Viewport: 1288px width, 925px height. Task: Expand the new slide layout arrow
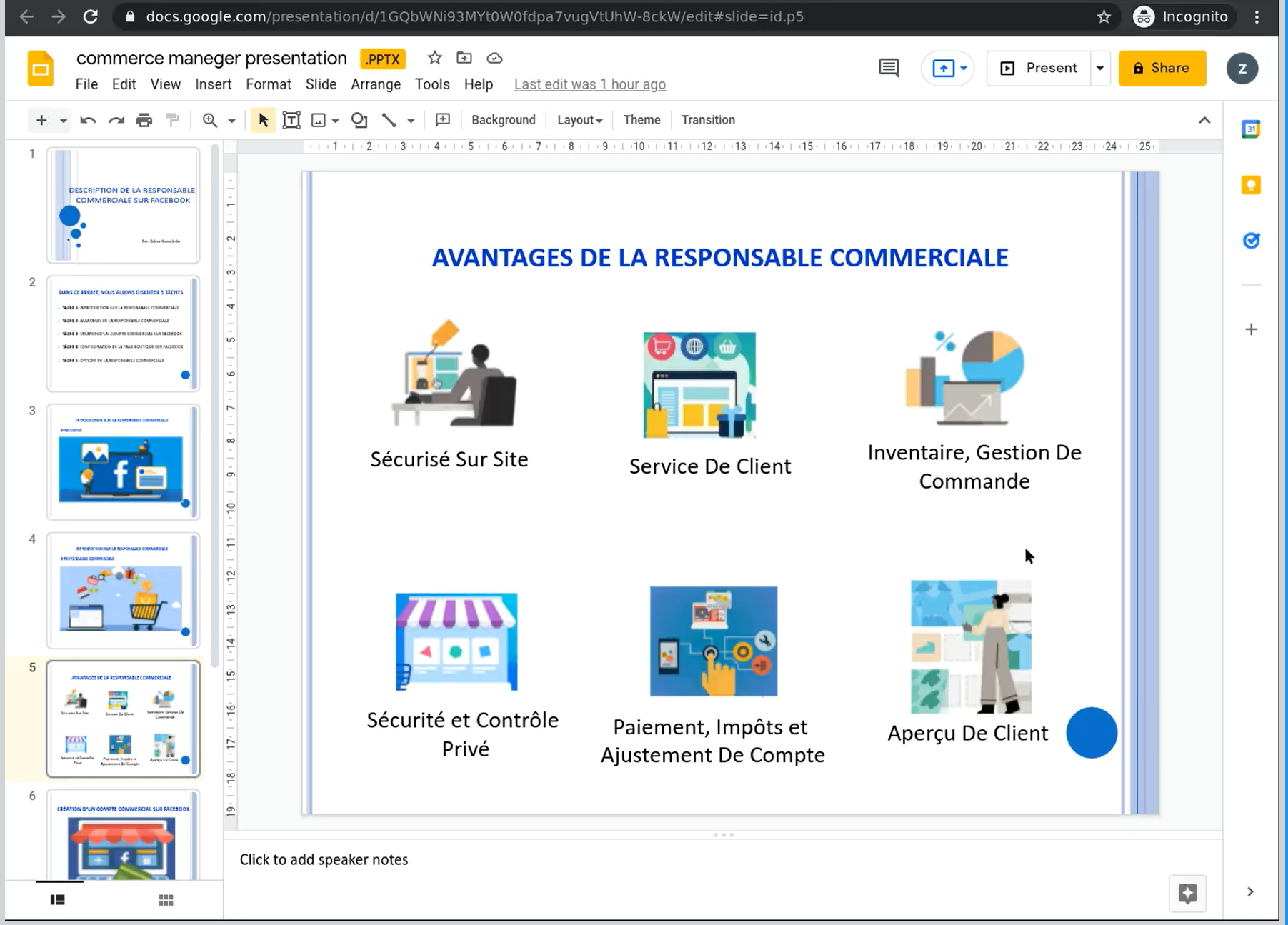point(64,121)
